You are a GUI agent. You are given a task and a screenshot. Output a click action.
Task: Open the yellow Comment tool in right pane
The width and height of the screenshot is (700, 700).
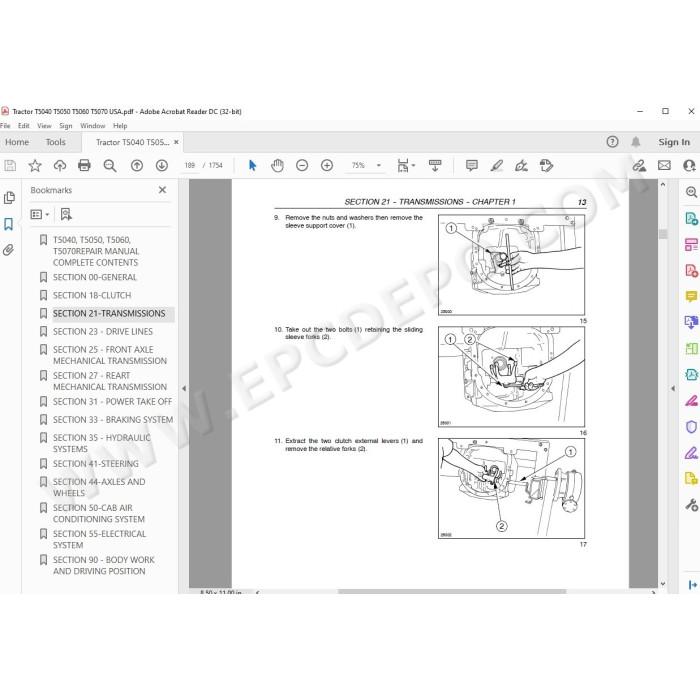coord(691,296)
